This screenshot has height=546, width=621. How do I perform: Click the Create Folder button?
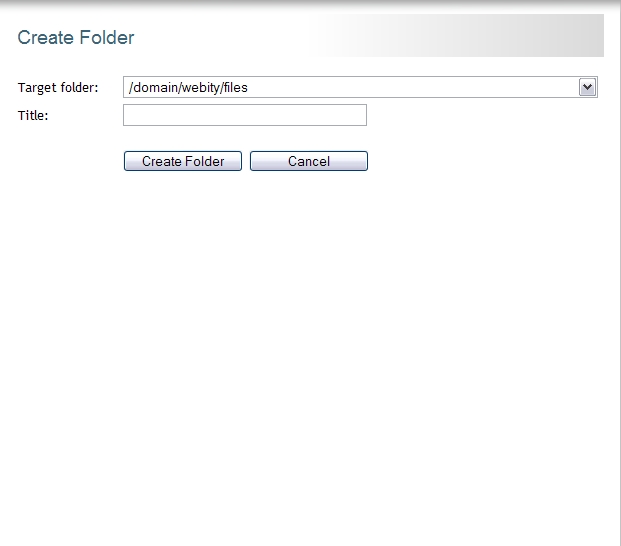click(183, 161)
